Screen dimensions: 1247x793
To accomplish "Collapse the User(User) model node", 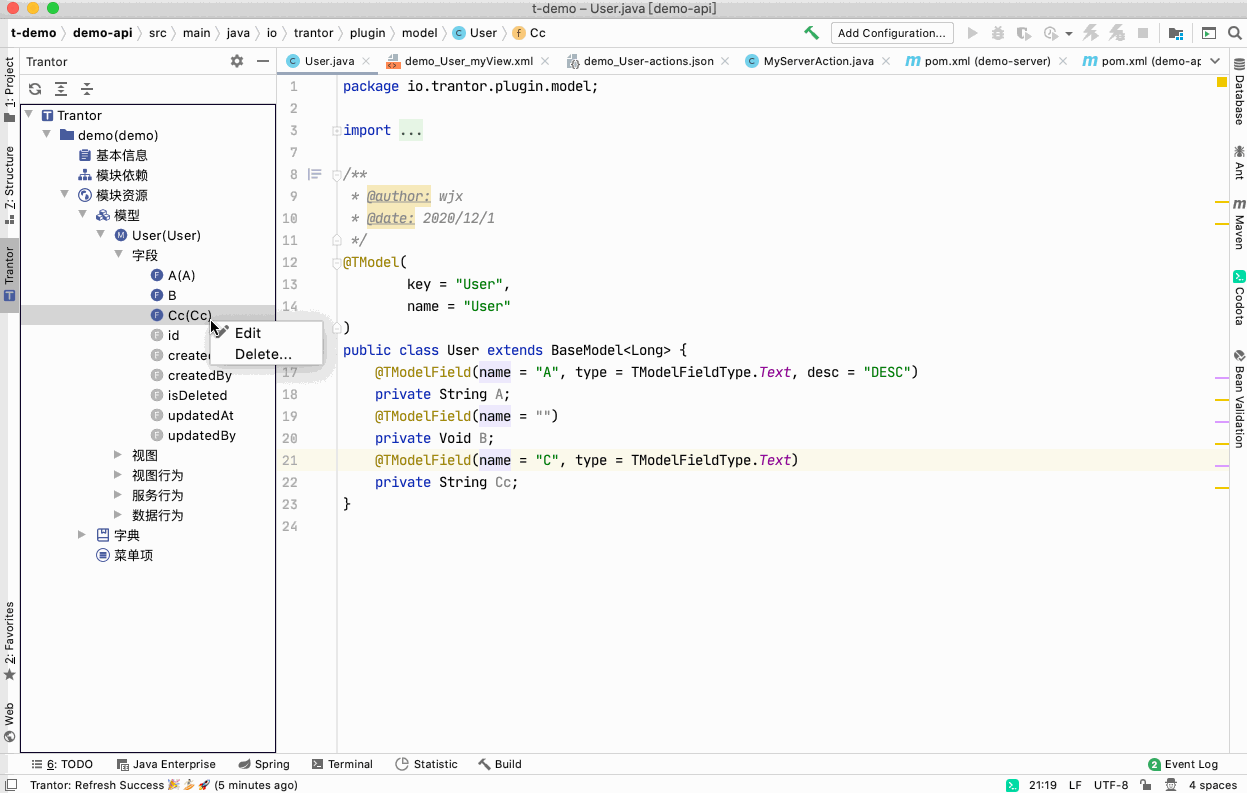I will click(101, 235).
